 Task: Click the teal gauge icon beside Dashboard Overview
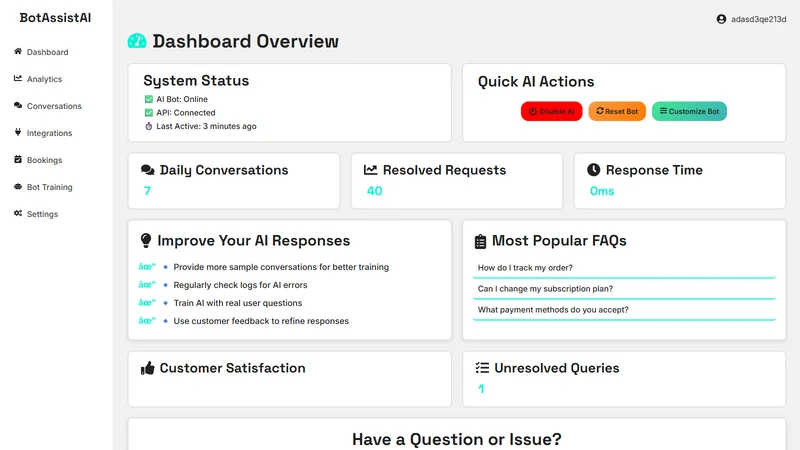coord(137,41)
